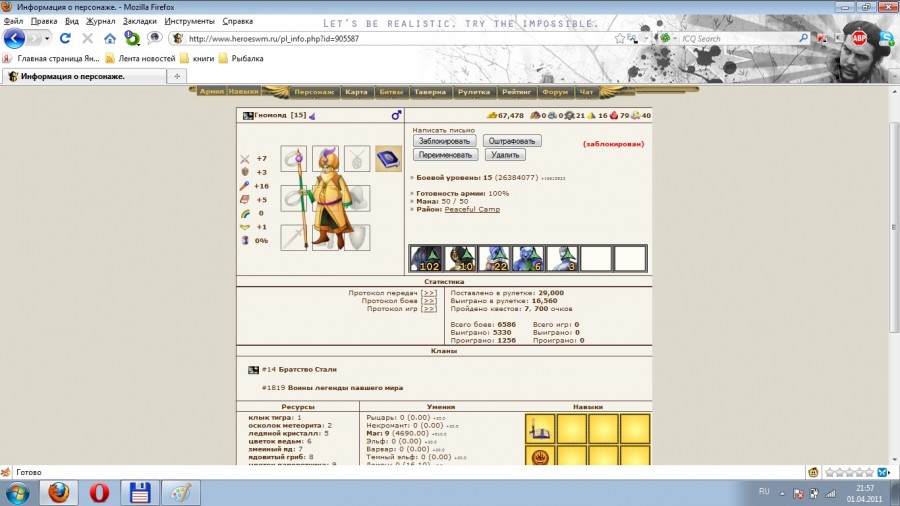The height and width of the screenshot is (506, 900).
Task: Open the Рейтинг game menu item
Action: 517,92
